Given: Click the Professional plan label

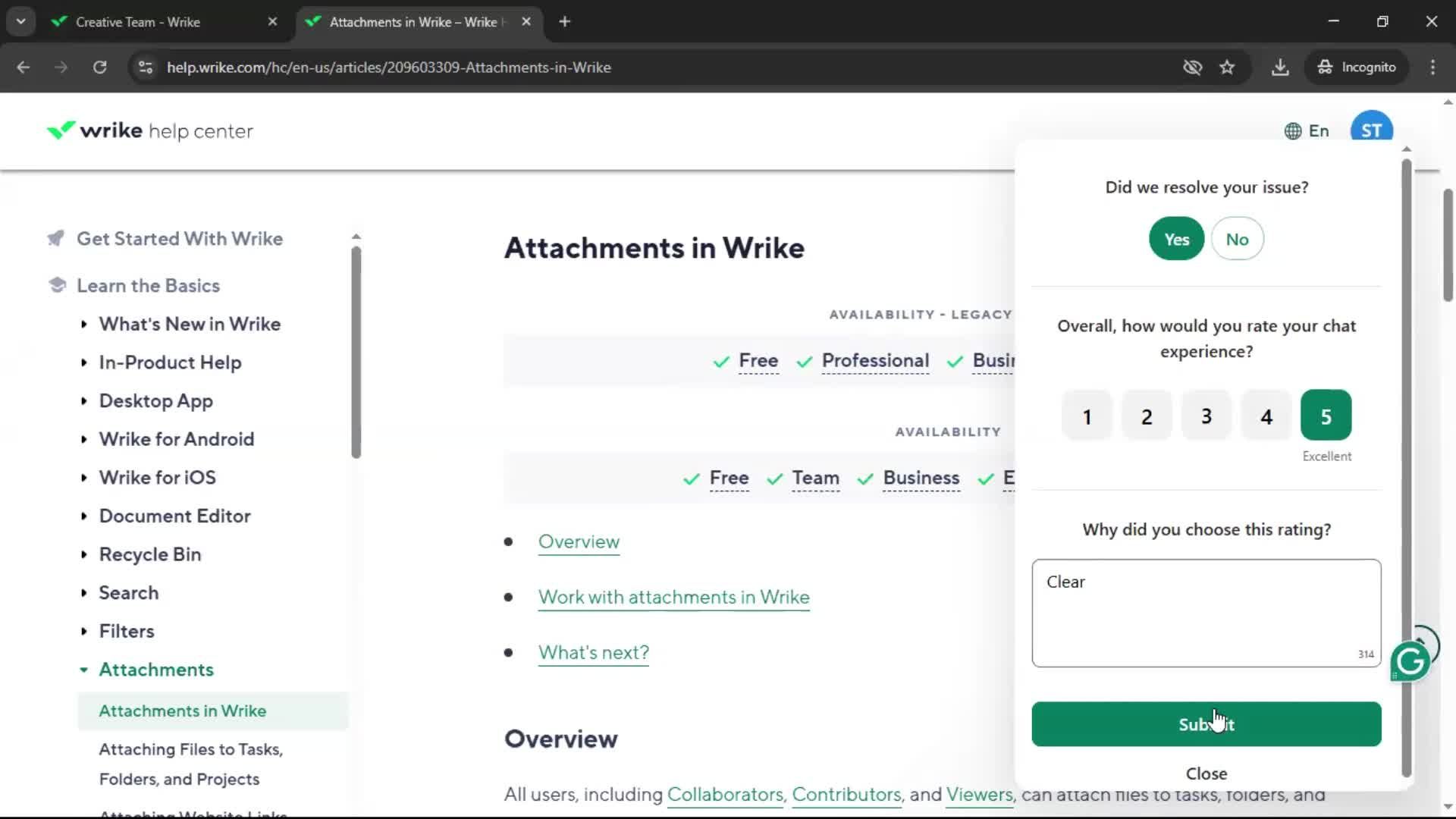Looking at the screenshot, I should (875, 361).
